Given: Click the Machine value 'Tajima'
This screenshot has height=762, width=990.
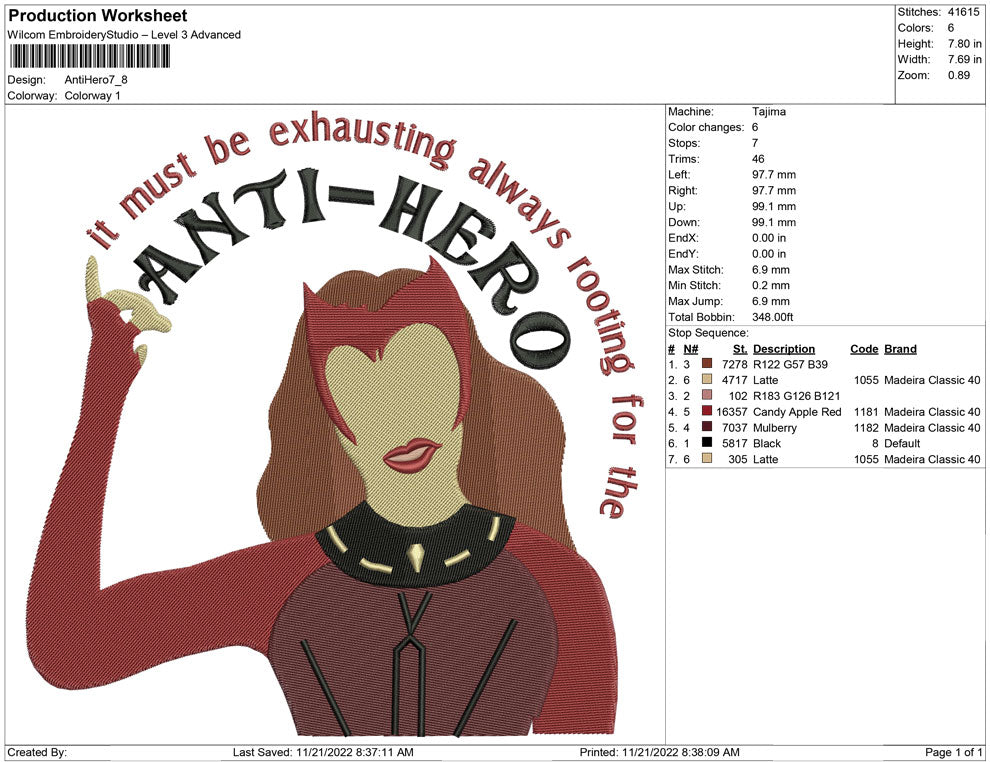Looking at the screenshot, I should tap(768, 112).
